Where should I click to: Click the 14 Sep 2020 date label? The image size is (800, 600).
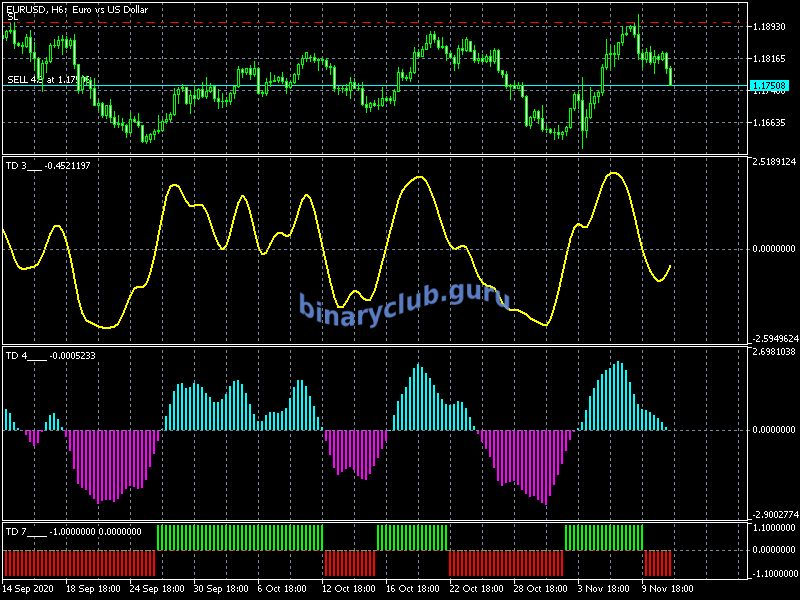(x=31, y=588)
